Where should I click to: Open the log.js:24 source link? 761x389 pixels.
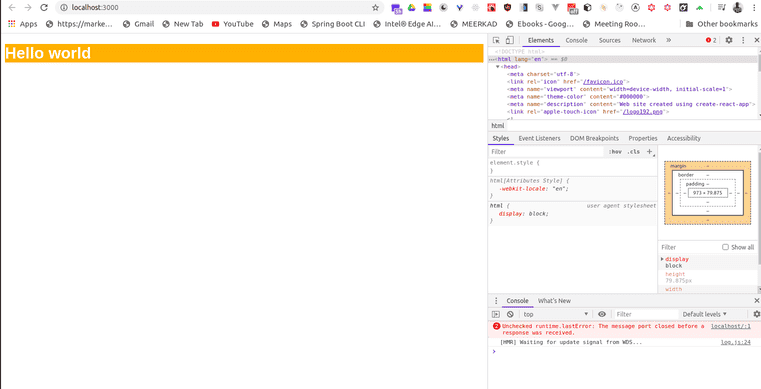point(735,342)
